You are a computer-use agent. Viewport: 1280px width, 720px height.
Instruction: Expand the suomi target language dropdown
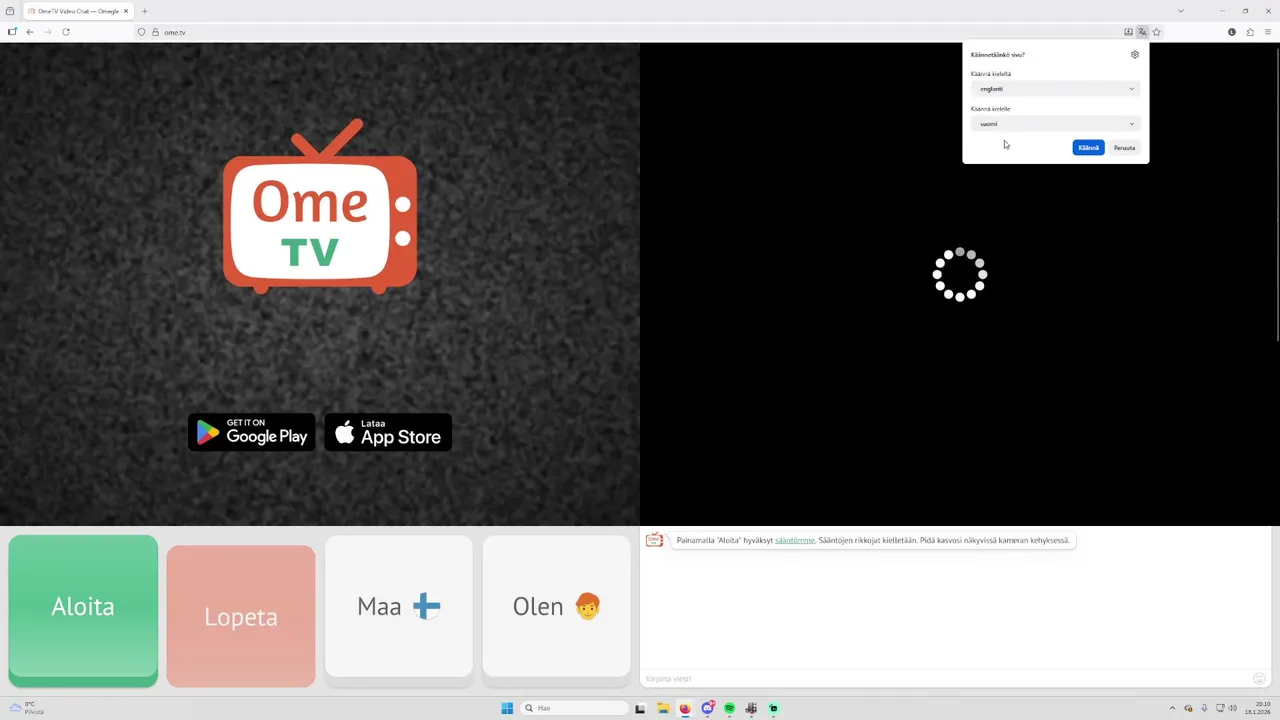tap(1056, 124)
